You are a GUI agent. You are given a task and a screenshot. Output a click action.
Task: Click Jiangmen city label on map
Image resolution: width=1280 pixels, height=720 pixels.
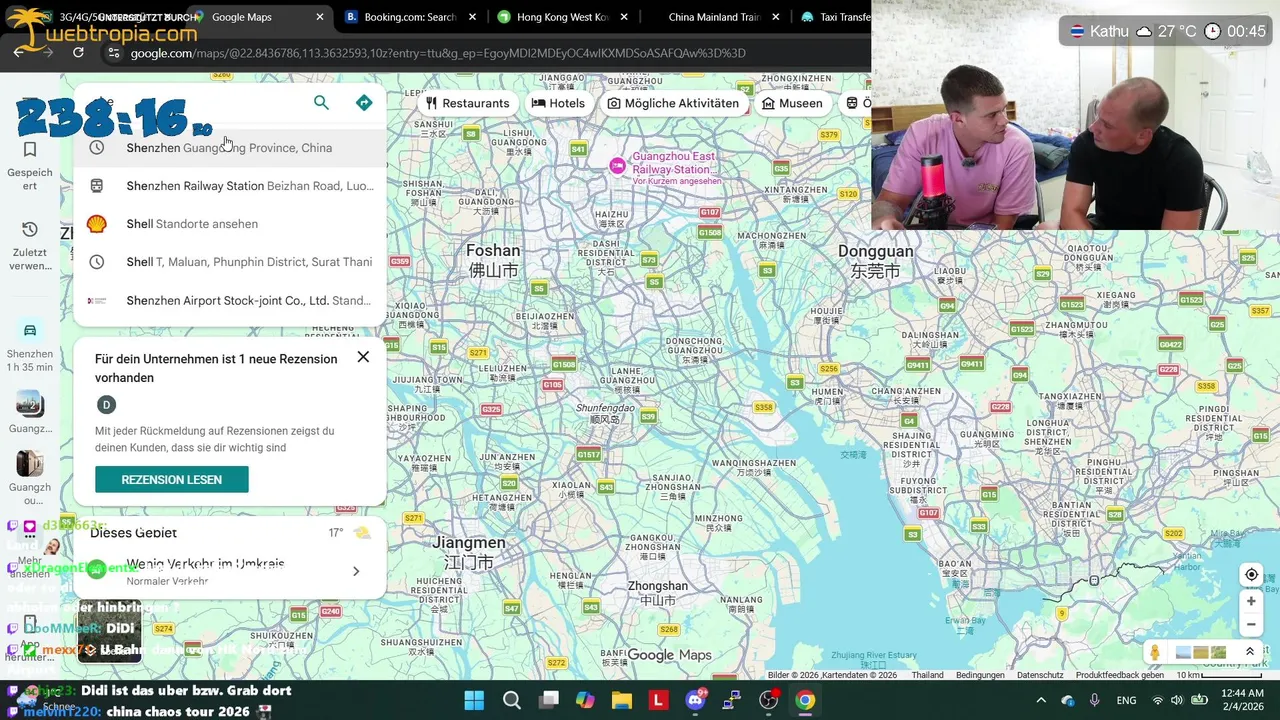click(469, 551)
